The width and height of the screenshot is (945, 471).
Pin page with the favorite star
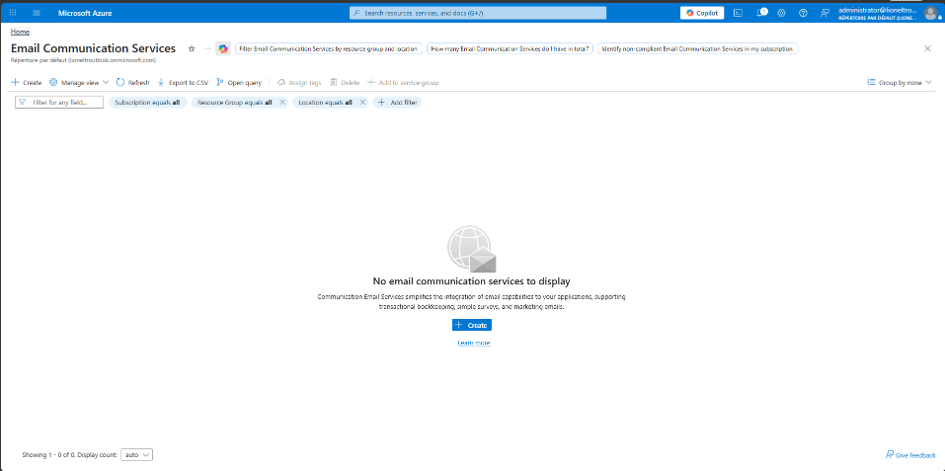pos(192,48)
